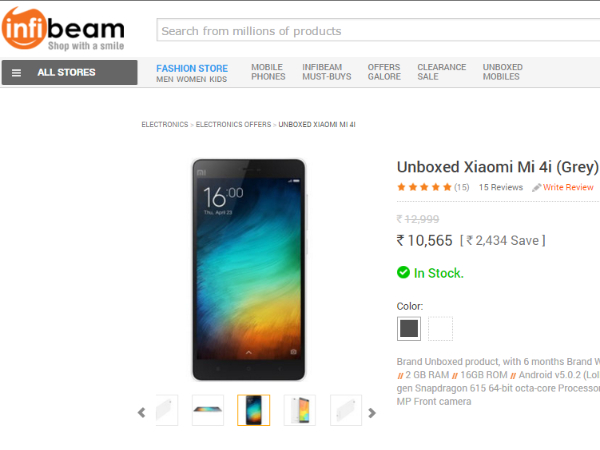Open the Clearance Sale section
Screen dimensions: 600x450
[x=441, y=72]
